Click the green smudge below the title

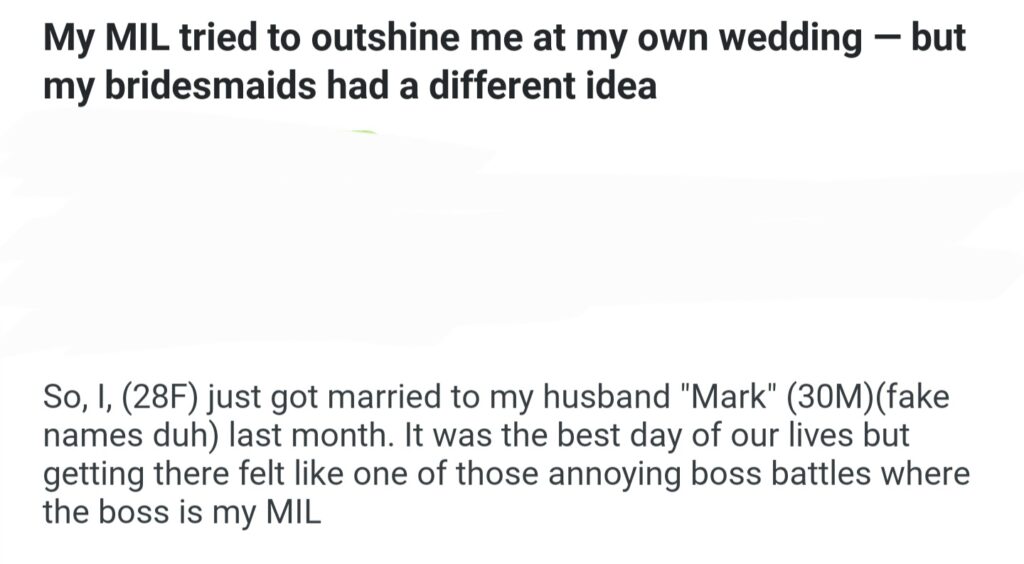[x=364, y=132]
